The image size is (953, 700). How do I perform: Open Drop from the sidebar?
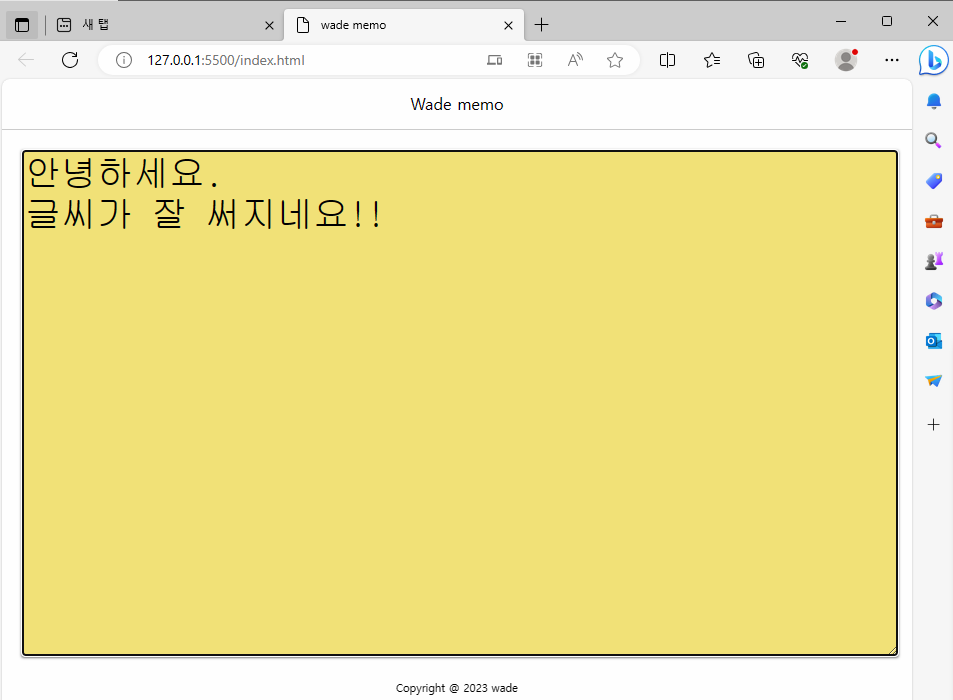click(933, 380)
